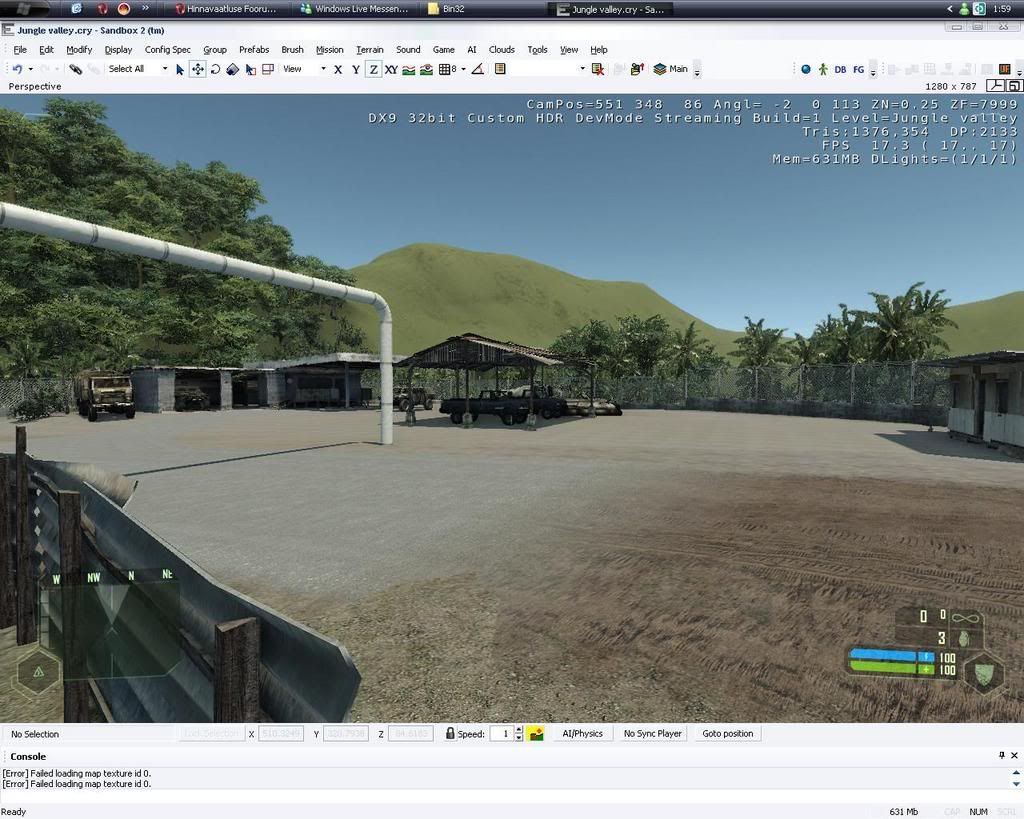Click the 1280 x 787 resolution text
The height and width of the screenshot is (819, 1024).
click(x=950, y=86)
